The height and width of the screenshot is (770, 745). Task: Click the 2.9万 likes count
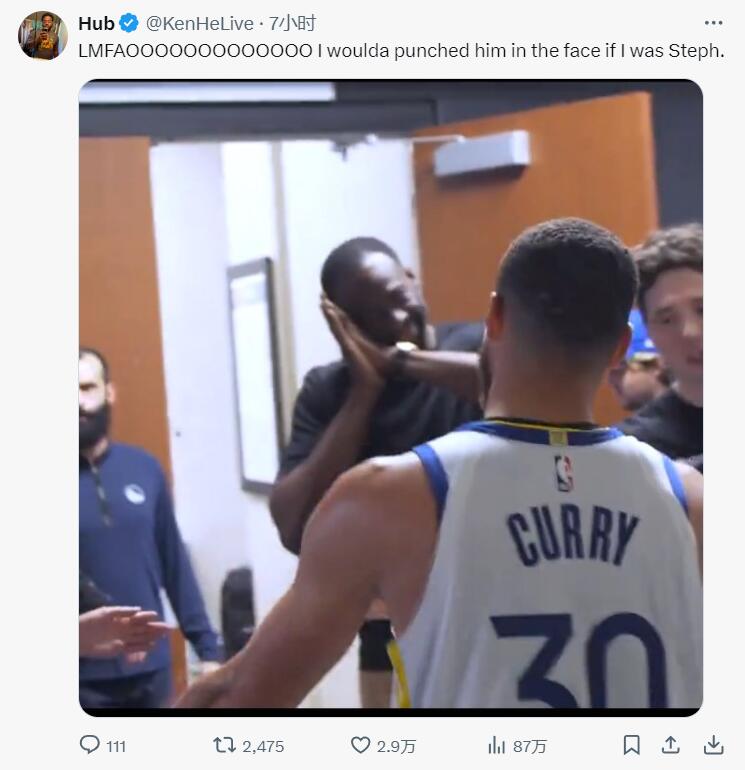coord(397,746)
